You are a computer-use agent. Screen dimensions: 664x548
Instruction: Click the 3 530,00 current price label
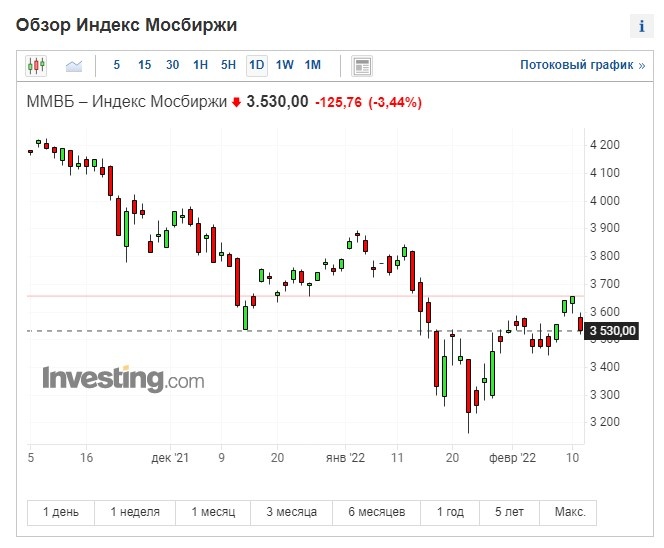pyautogui.click(x=612, y=330)
